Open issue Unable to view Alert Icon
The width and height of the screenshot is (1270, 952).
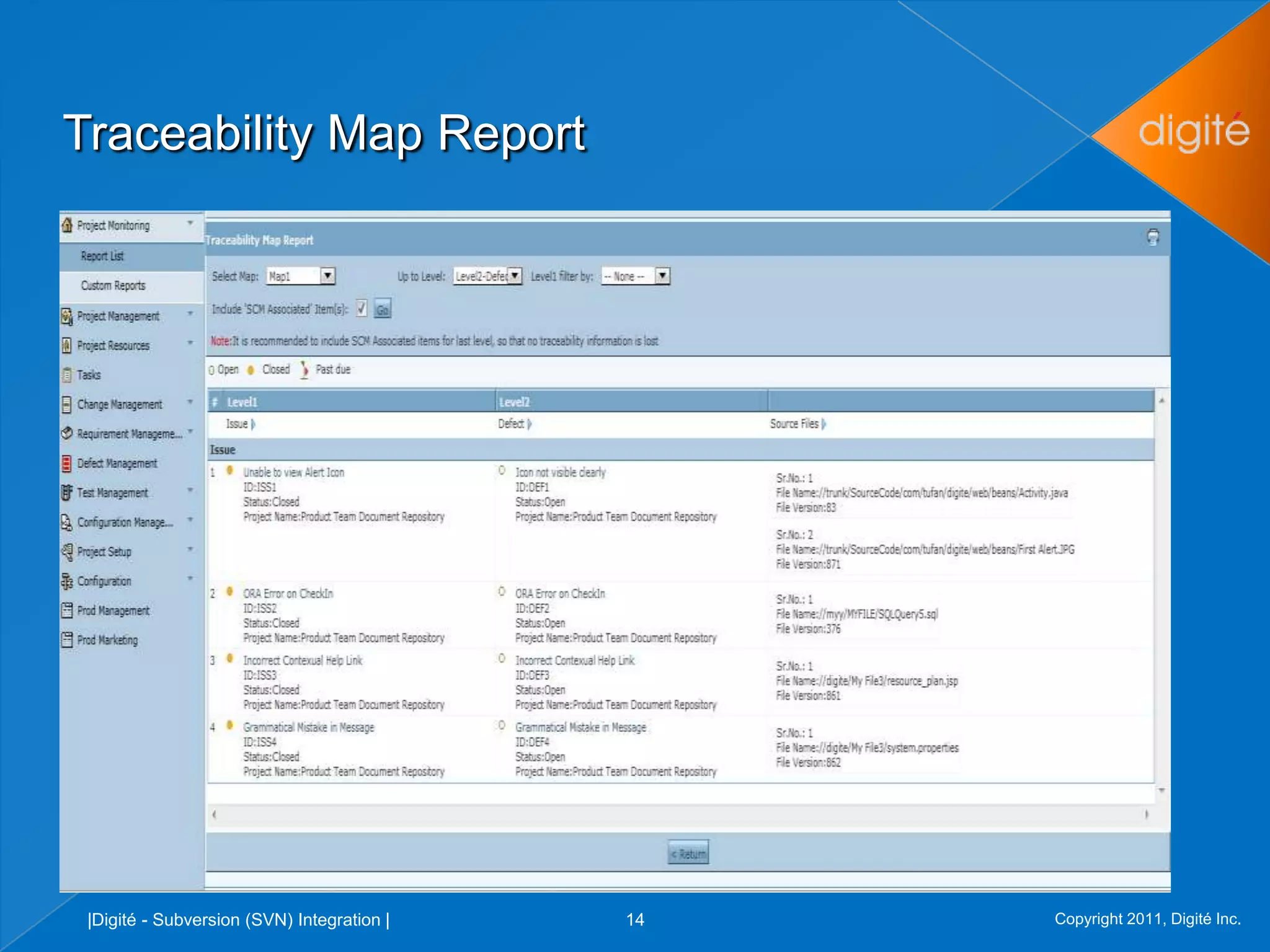point(293,473)
